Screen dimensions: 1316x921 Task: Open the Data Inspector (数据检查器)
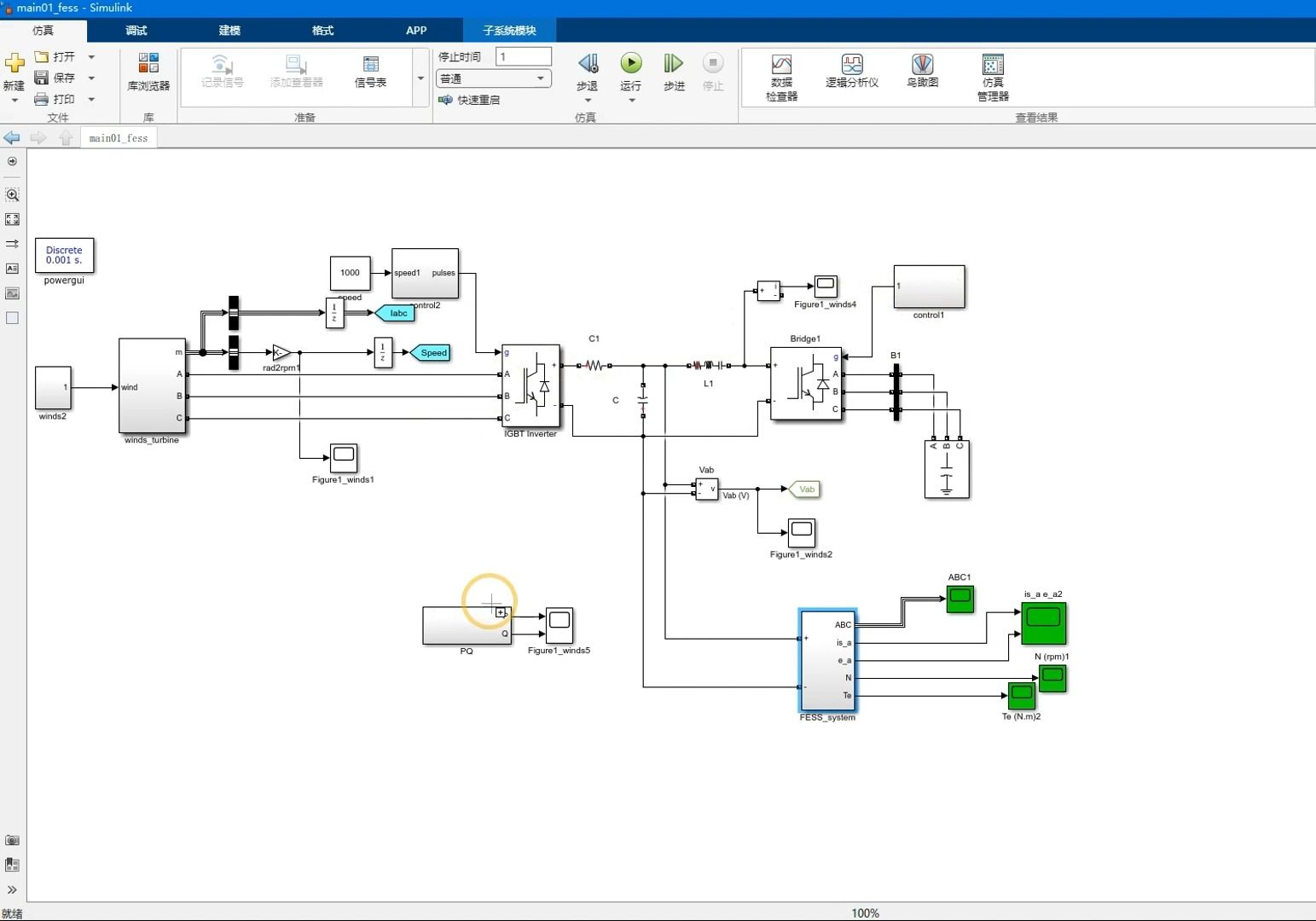[x=781, y=78]
